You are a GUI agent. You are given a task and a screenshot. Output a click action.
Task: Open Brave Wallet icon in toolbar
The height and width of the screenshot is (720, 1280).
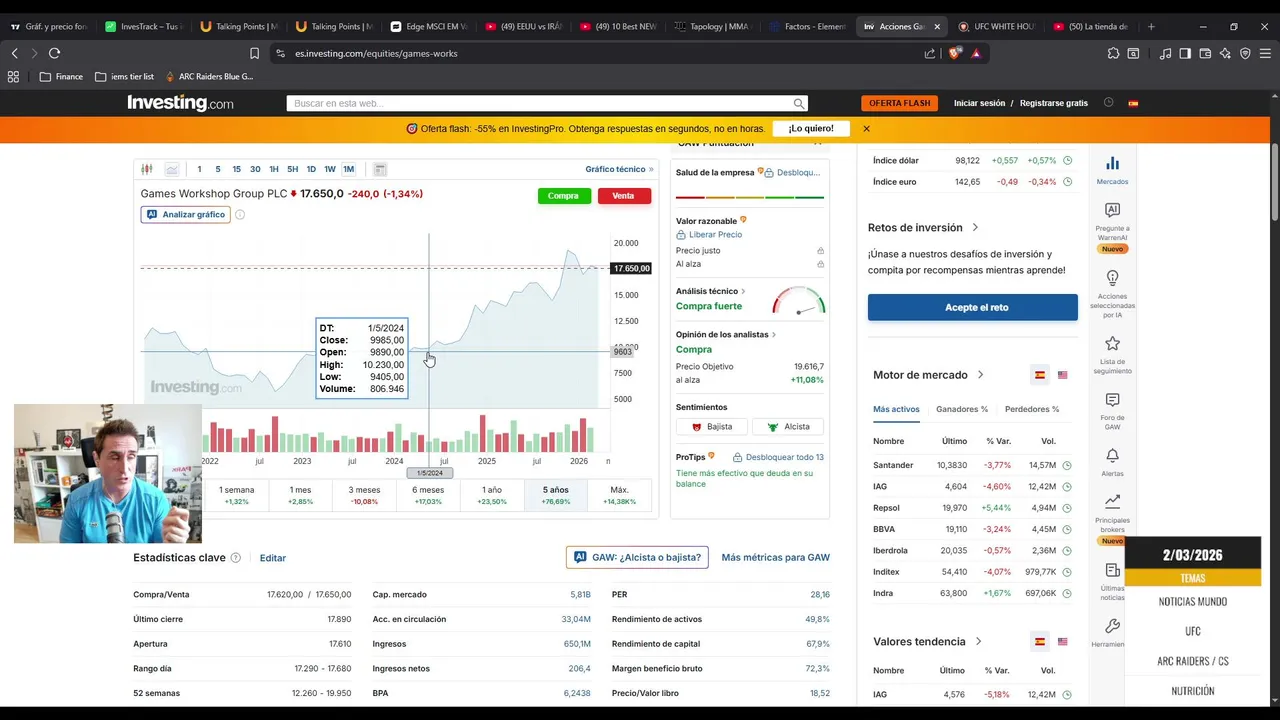point(1205,53)
